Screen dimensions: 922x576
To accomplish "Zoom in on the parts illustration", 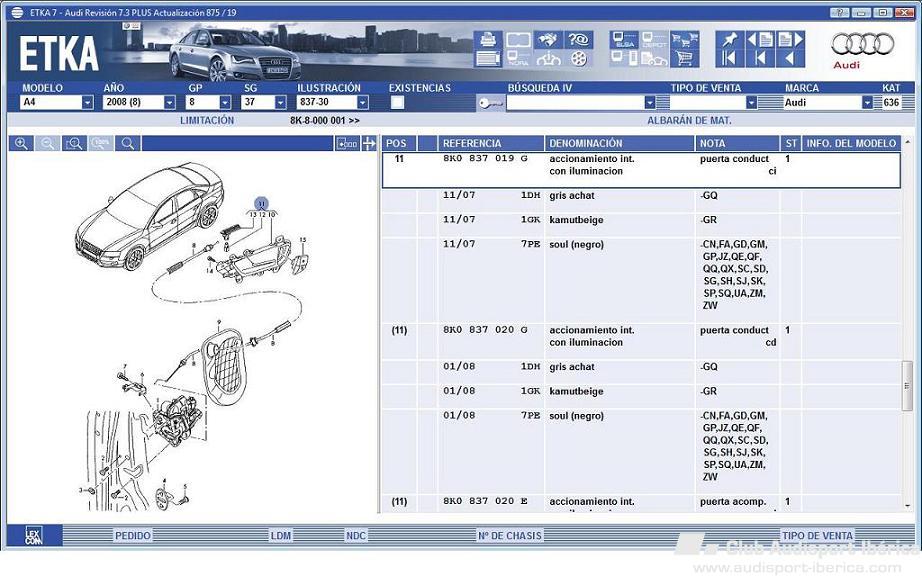I will click(21, 144).
